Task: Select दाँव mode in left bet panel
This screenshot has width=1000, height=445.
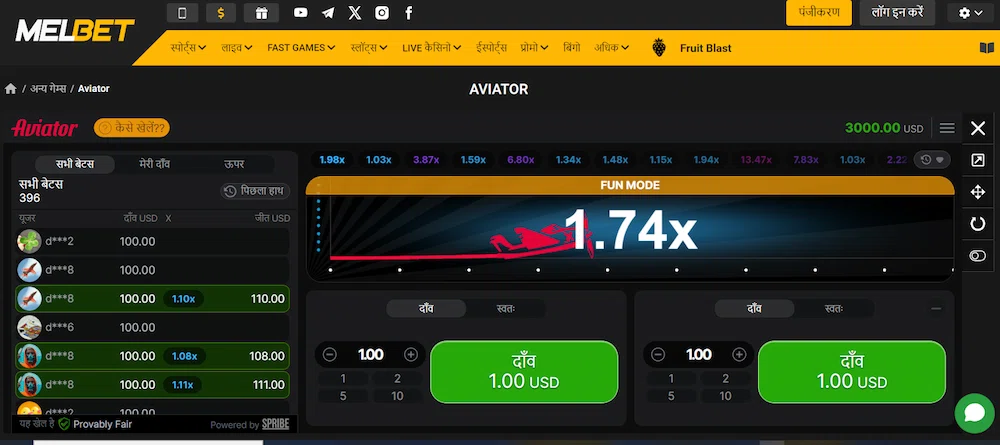Action: pyautogui.click(x=426, y=309)
